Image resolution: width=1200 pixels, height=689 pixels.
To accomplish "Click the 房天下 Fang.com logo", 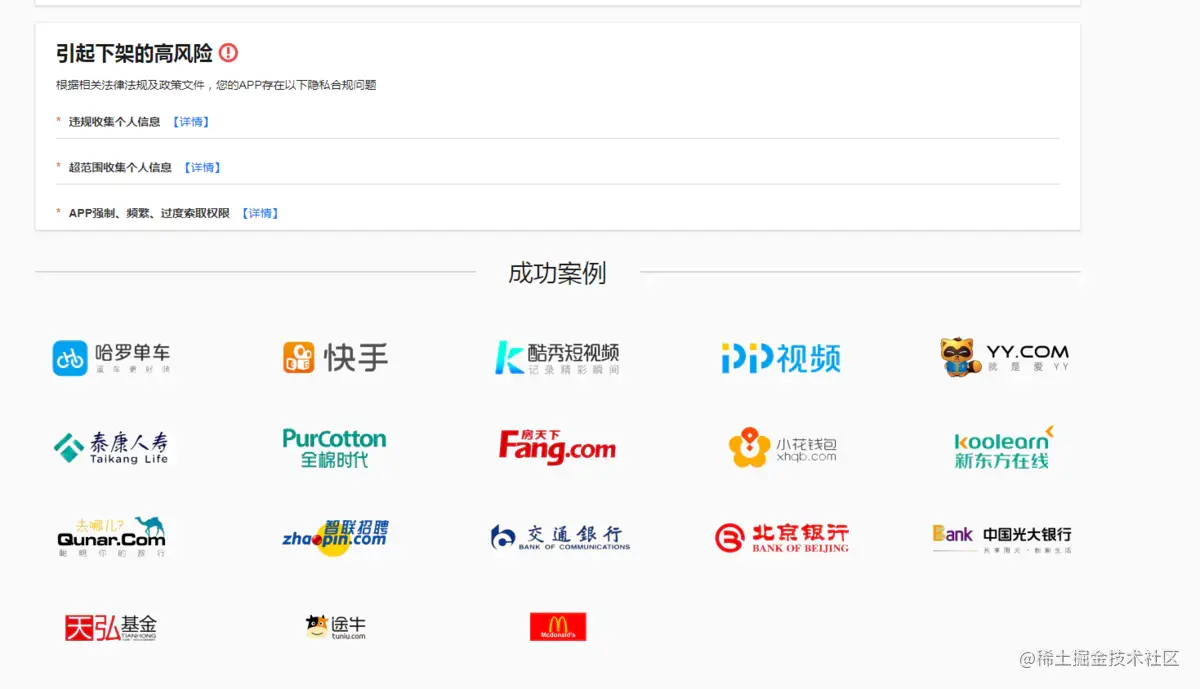I will click(558, 447).
